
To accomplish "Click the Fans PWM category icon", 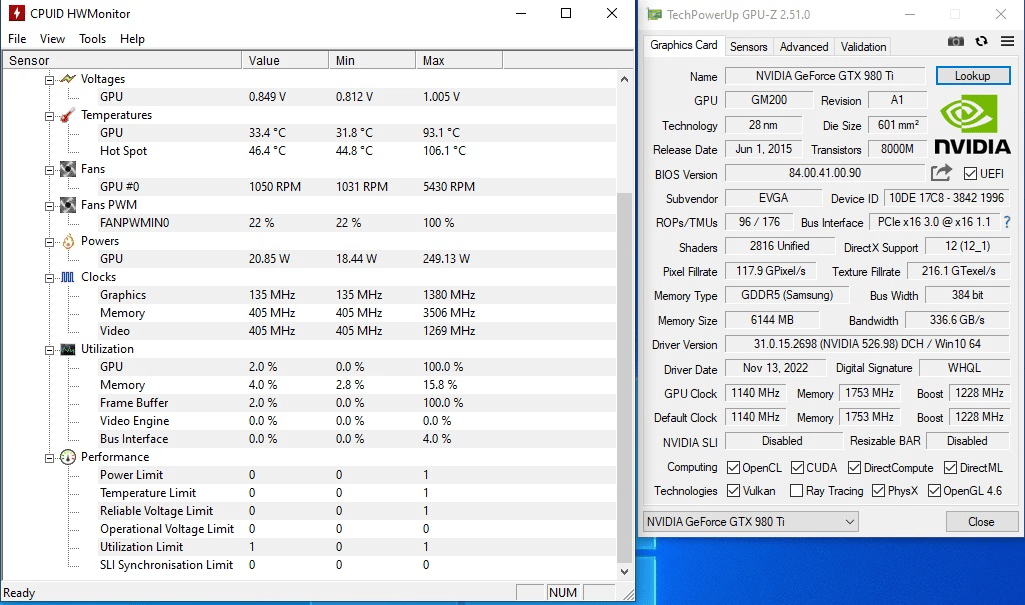I will pos(68,205).
